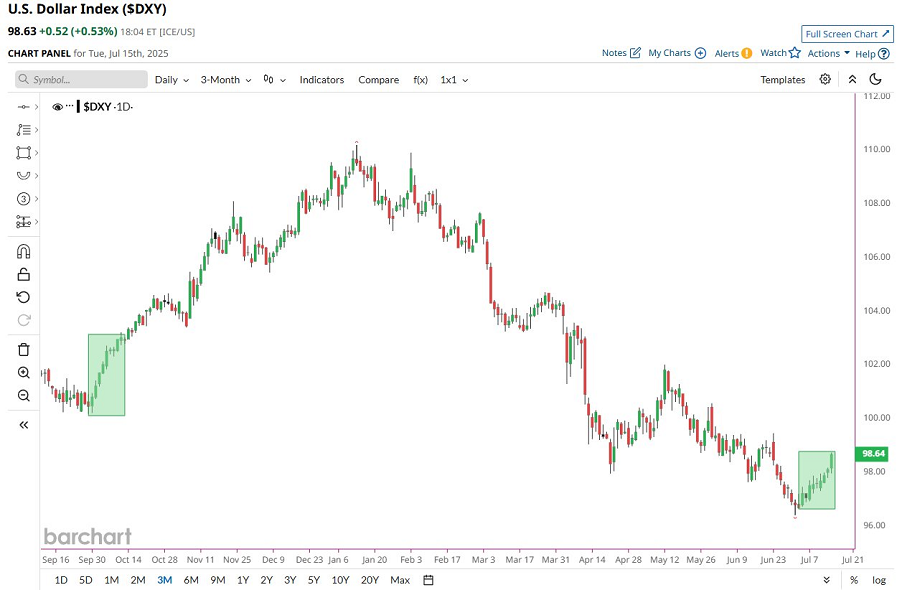Viewport: 902px width, 590px height.
Task: Open the Daily frequency dropdown
Action: pyautogui.click(x=170, y=80)
